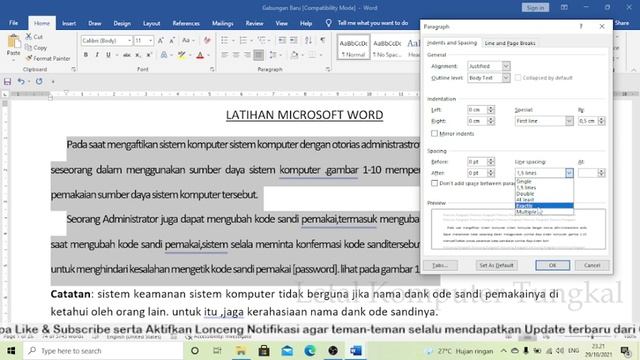The image size is (640, 360).
Task: Click OK in Paragraph dialog
Action: 552,265
